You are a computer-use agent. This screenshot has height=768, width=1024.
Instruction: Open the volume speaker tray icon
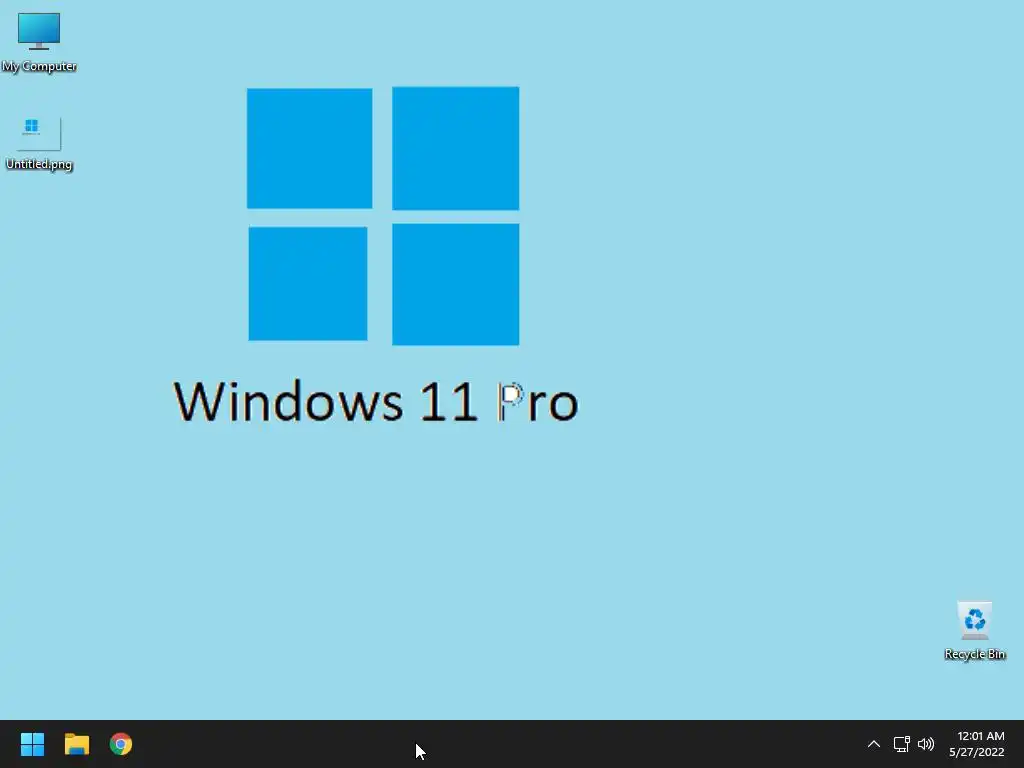click(x=926, y=744)
